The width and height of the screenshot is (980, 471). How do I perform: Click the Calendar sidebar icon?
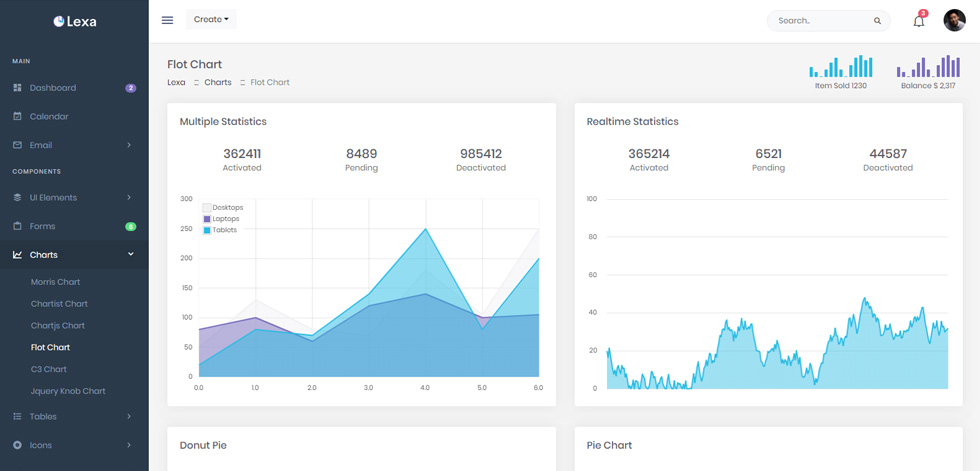click(18, 116)
